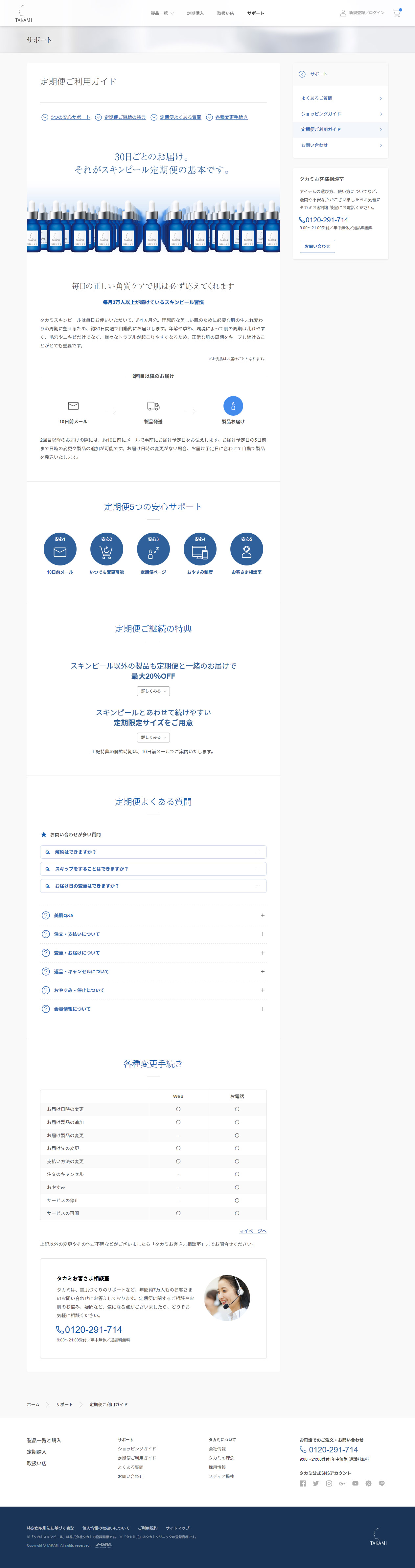Open サイトマップ footer link
The height and width of the screenshot is (1568, 415).
pyautogui.click(x=177, y=1528)
